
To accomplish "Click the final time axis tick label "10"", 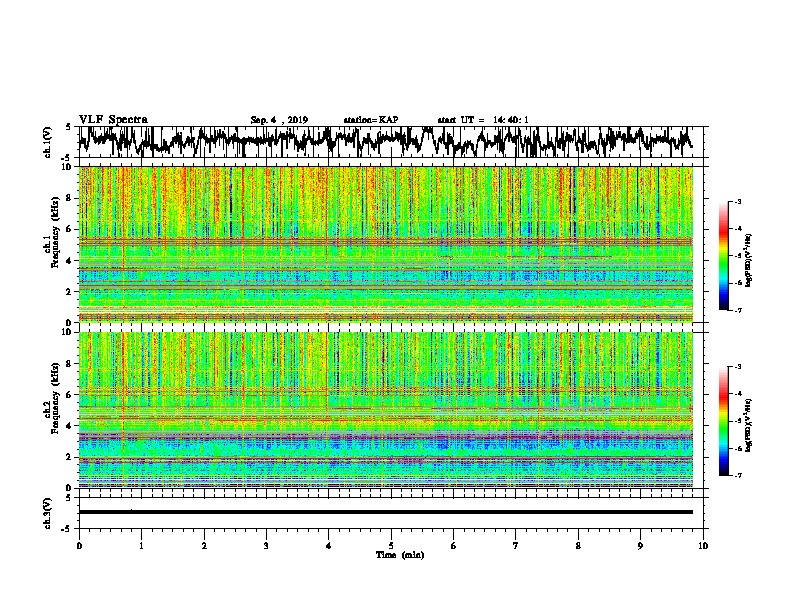I will coord(703,546).
